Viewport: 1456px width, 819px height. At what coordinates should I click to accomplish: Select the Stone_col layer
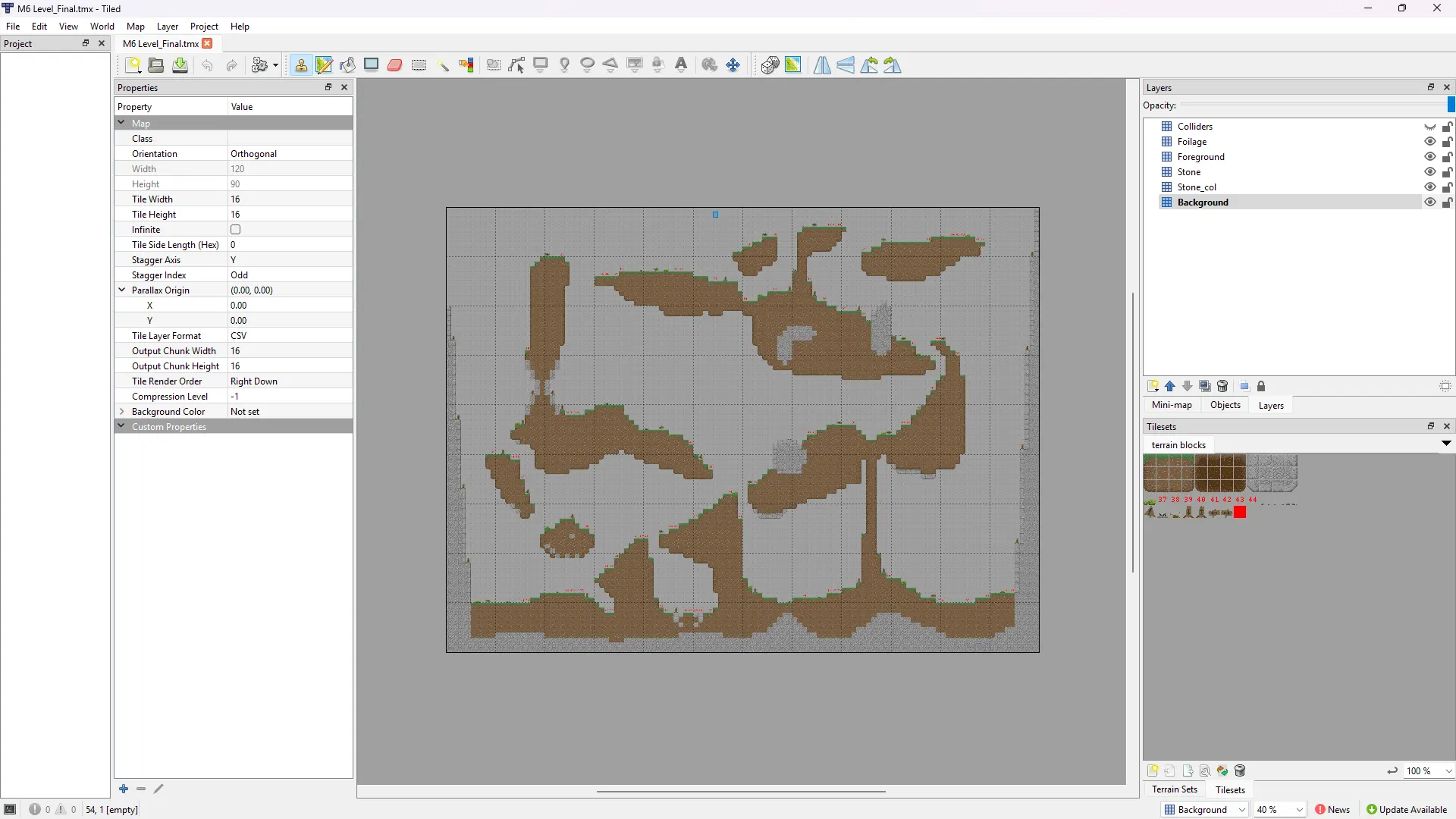pos(1197,187)
